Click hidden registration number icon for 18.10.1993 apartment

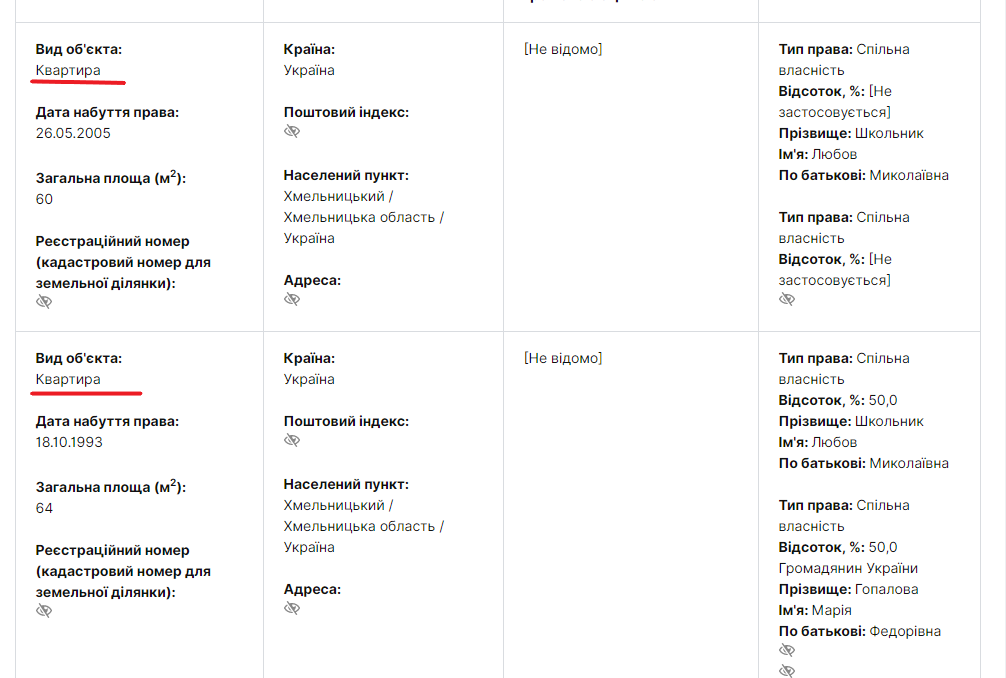(44, 611)
